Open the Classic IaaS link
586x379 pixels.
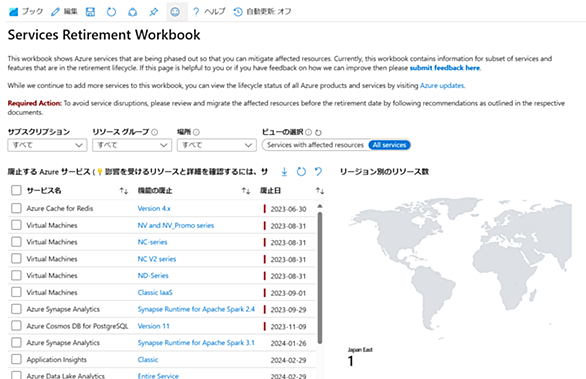(155, 292)
